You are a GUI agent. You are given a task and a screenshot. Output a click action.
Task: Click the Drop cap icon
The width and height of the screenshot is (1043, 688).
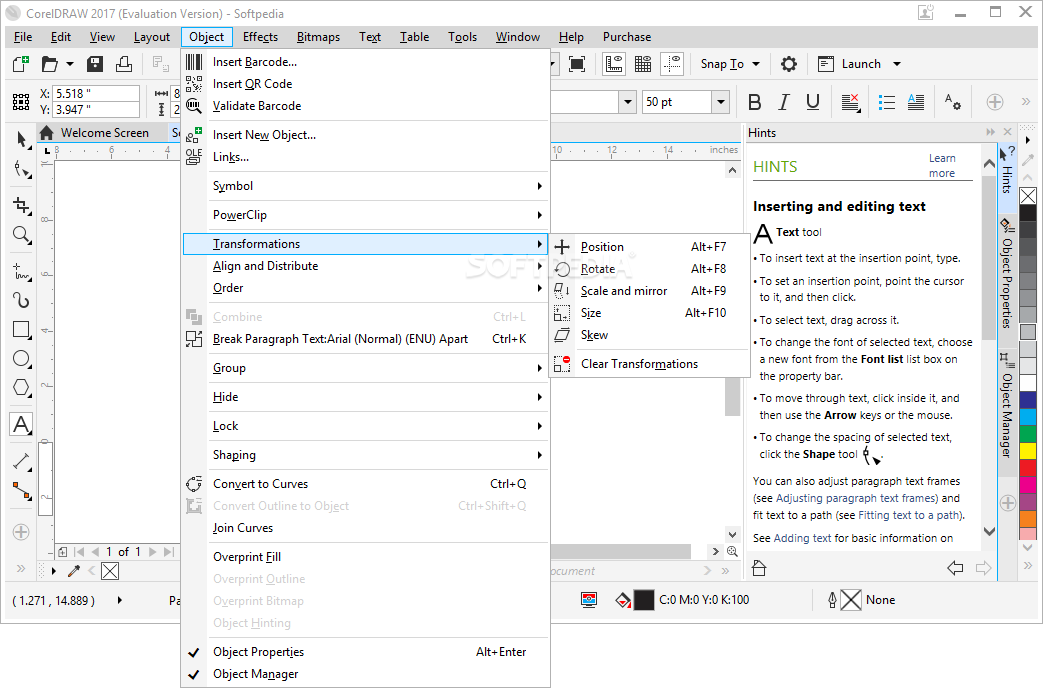(x=916, y=102)
